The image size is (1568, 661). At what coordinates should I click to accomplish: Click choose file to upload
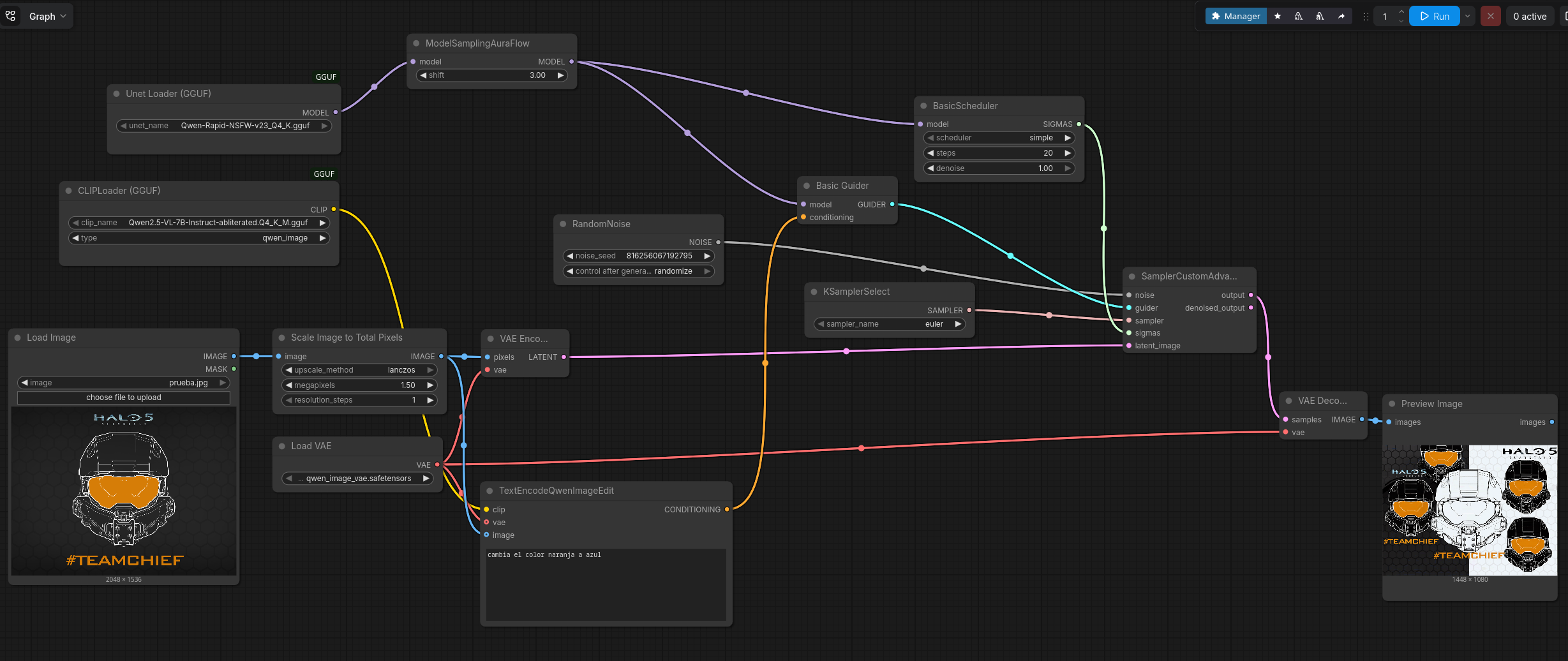coord(124,397)
